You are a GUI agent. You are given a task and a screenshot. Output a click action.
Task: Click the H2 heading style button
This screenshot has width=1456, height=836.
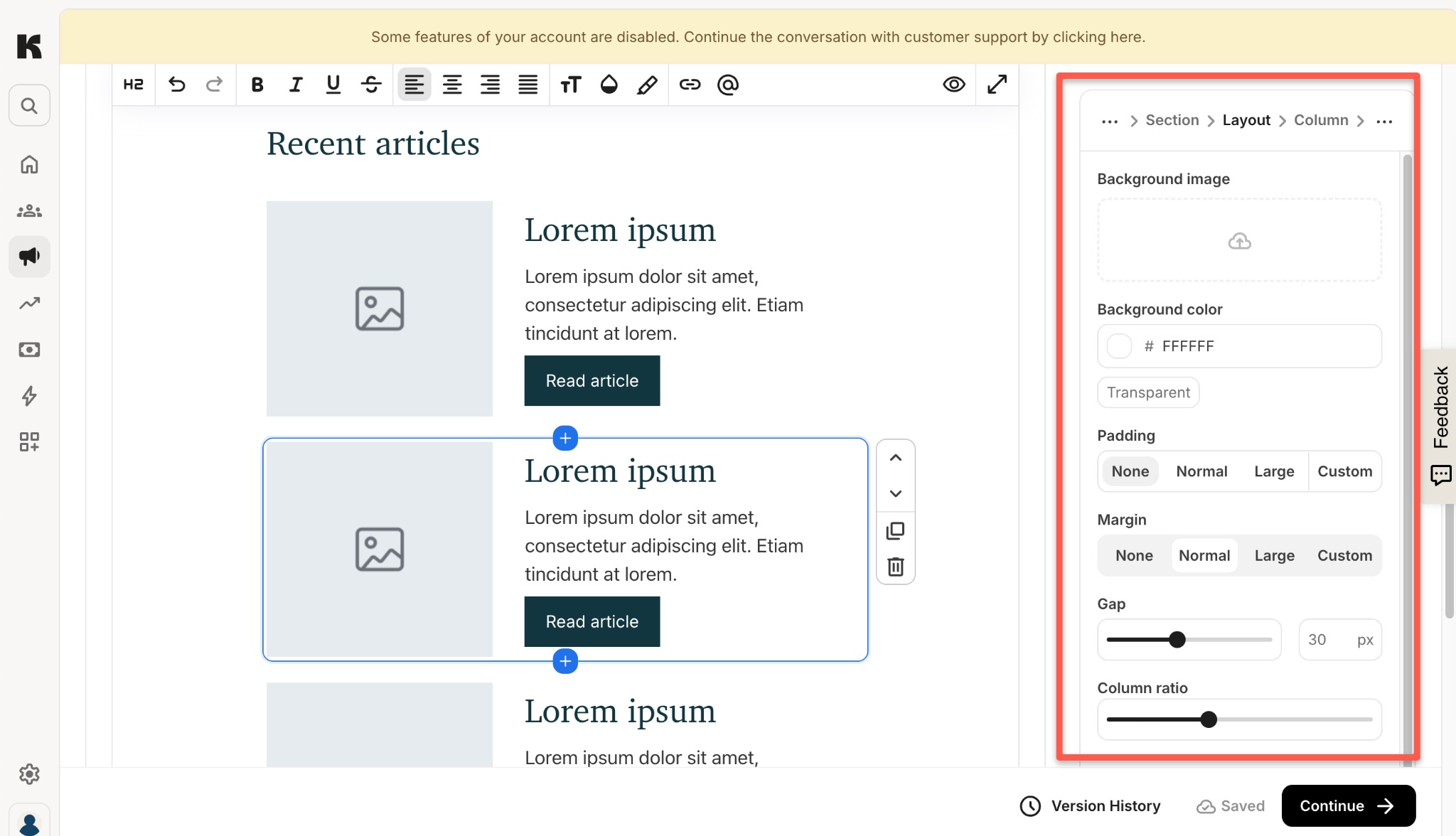point(133,85)
